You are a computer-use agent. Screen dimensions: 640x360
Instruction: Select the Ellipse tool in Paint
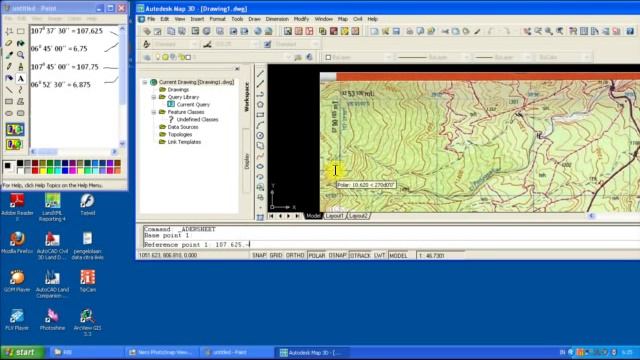(9, 113)
